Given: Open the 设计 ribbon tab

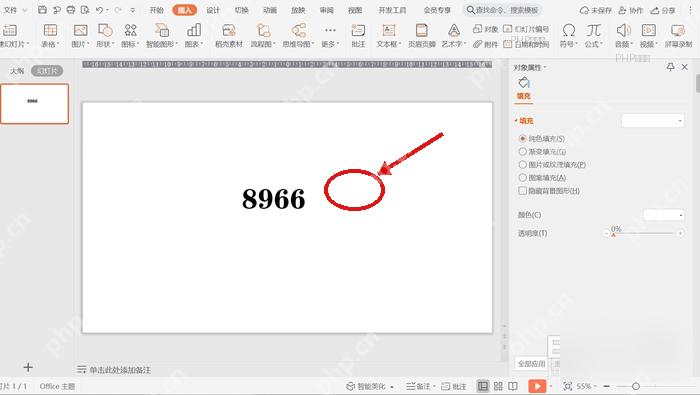Looking at the screenshot, I should (x=213, y=10).
